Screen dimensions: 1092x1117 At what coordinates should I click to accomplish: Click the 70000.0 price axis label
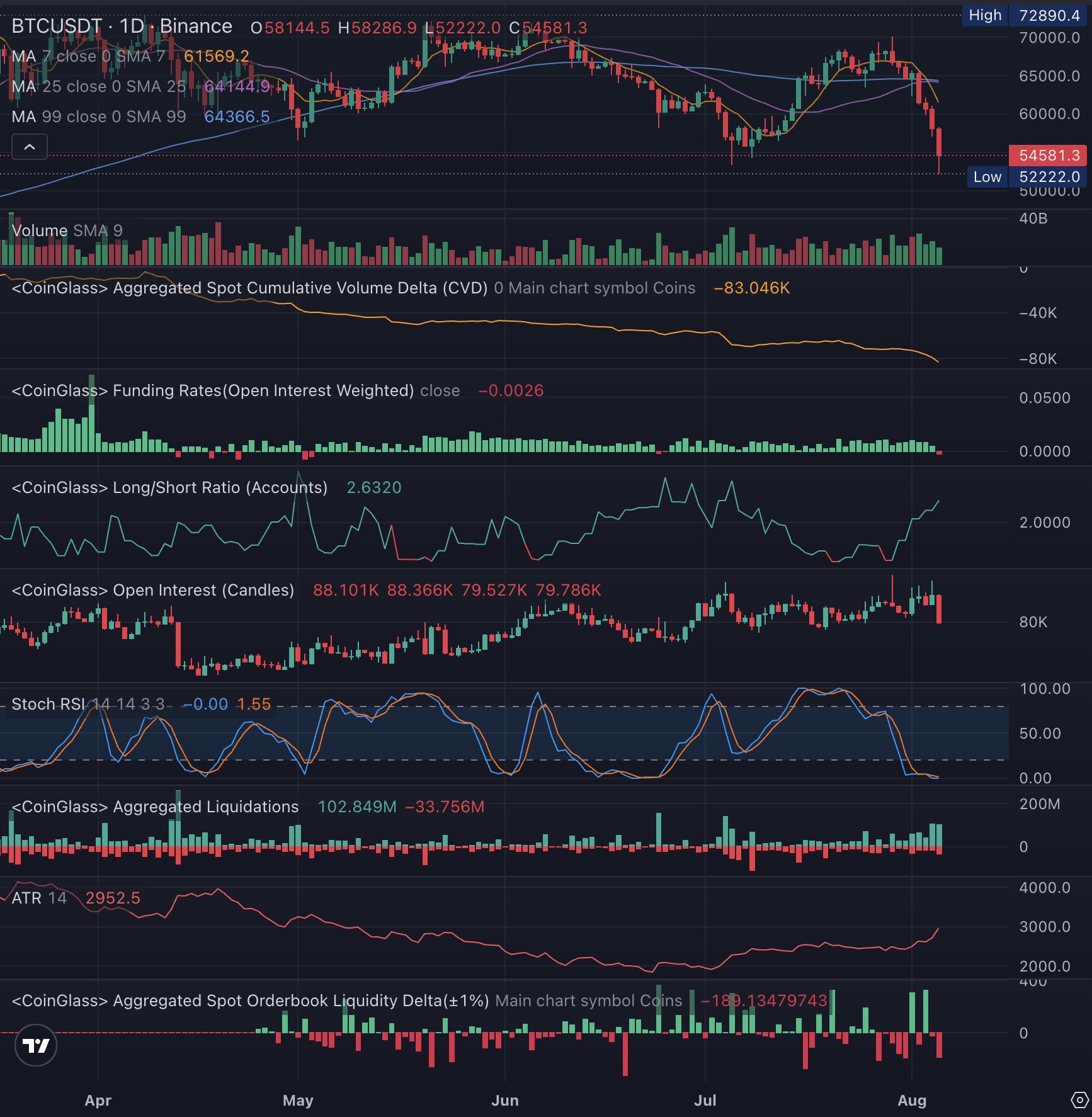coord(1049,38)
